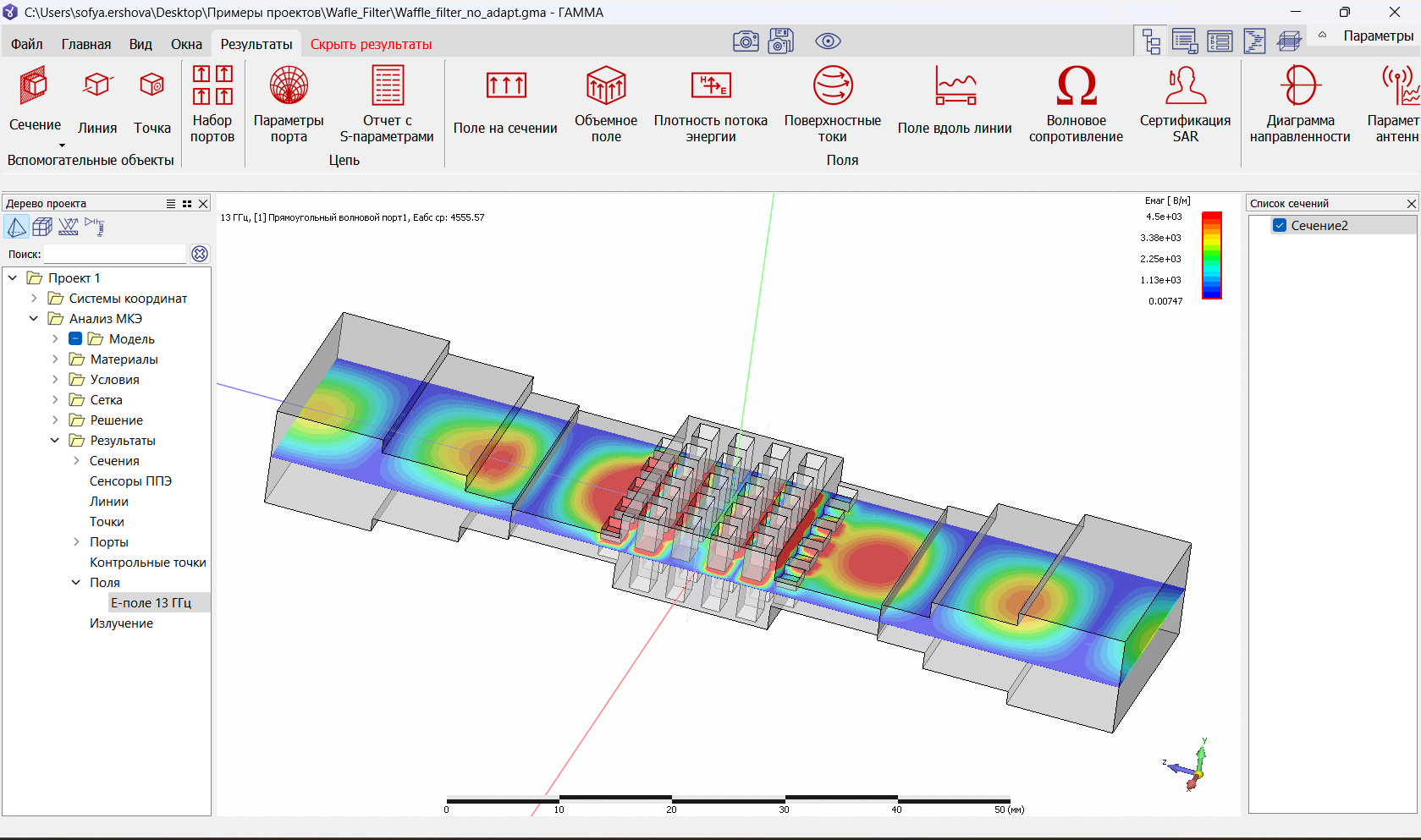The height and width of the screenshot is (840, 1421).
Task: Click the field magnitude color legend bar
Action: click(x=1212, y=255)
